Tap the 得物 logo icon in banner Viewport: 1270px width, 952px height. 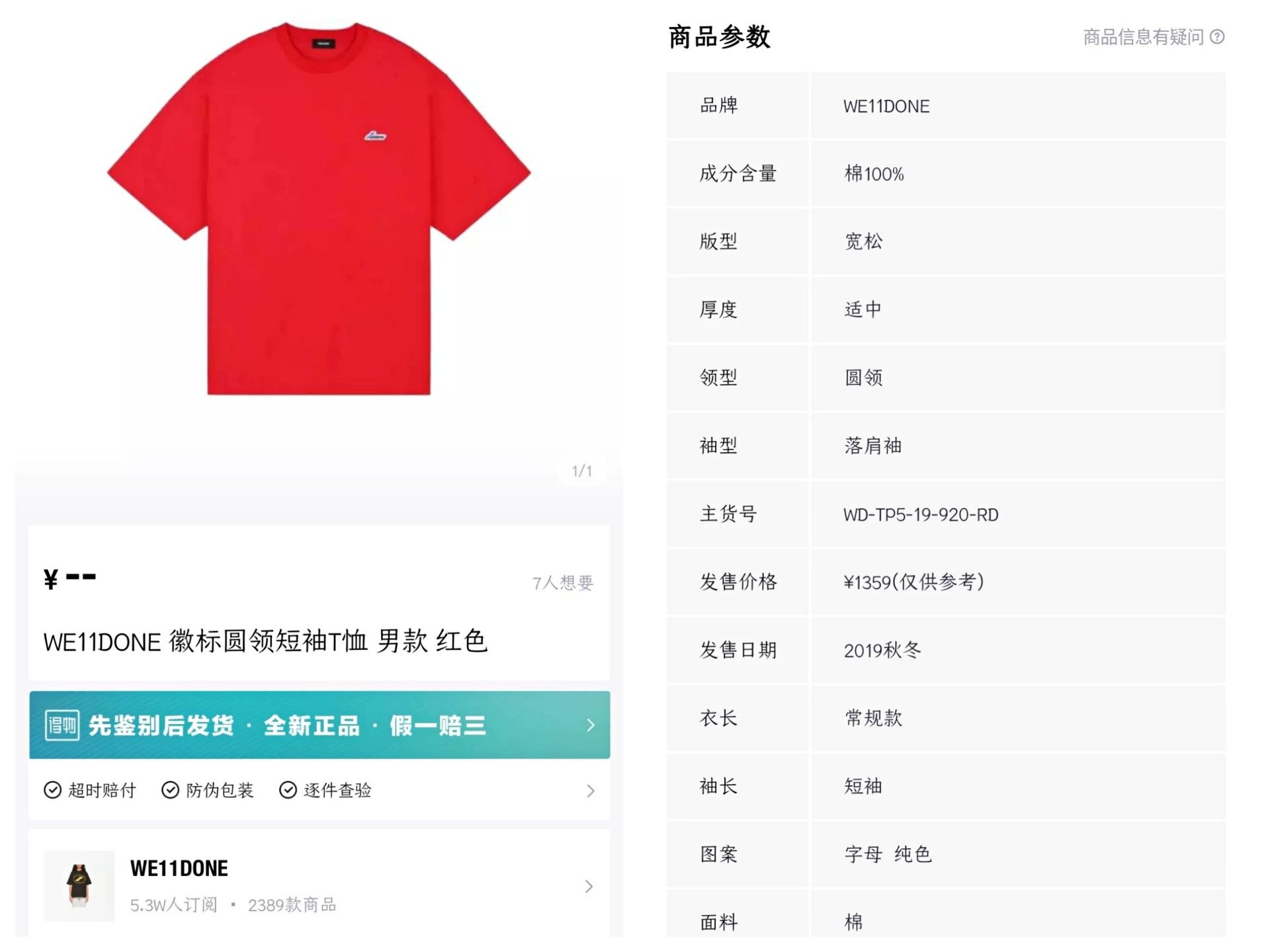(x=62, y=725)
